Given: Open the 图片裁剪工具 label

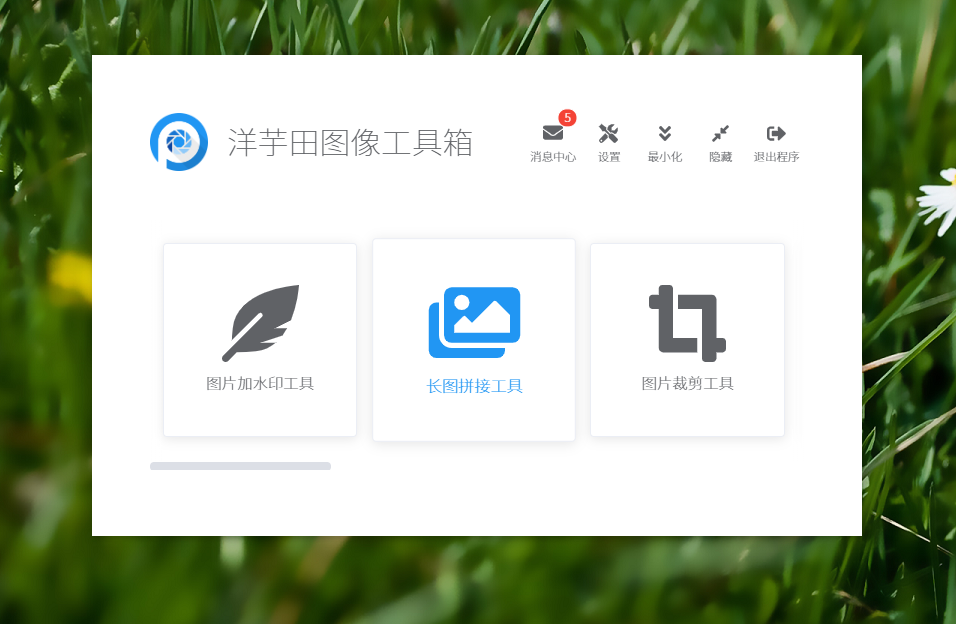Looking at the screenshot, I should click(x=687, y=384).
